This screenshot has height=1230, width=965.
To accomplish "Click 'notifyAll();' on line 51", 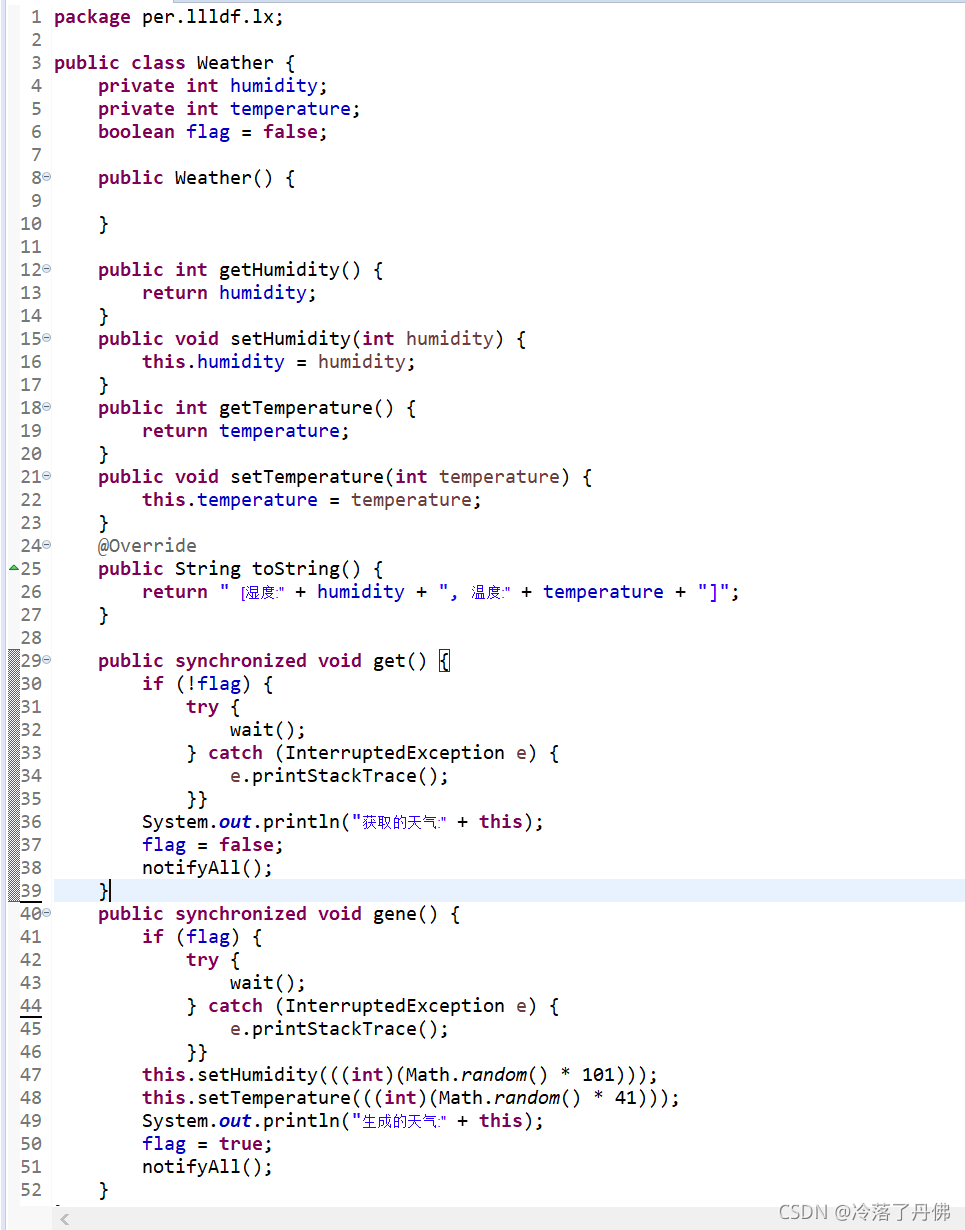I will 207,1167.
